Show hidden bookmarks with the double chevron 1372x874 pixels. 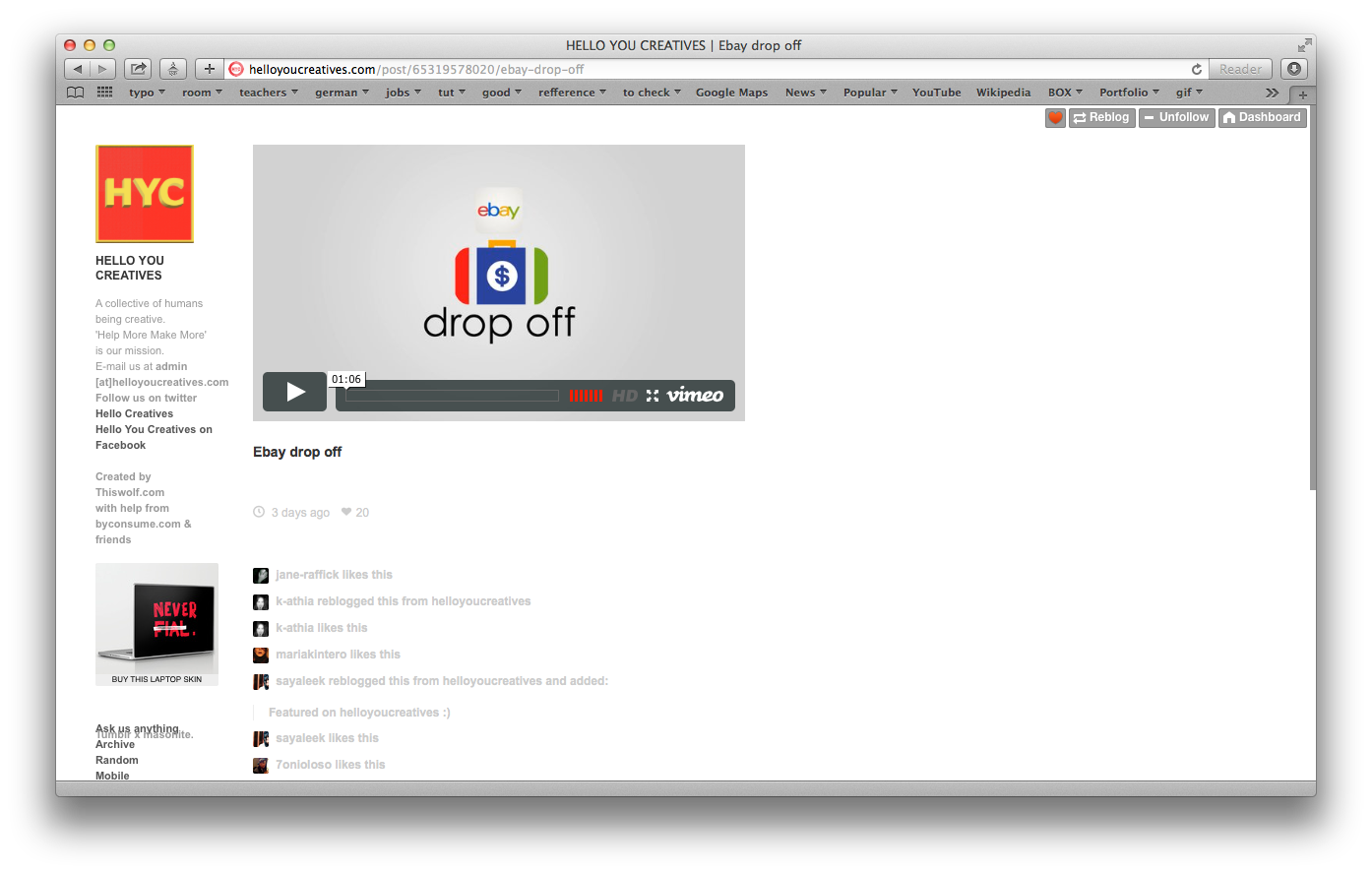pyautogui.click(x=1272, y=93)
